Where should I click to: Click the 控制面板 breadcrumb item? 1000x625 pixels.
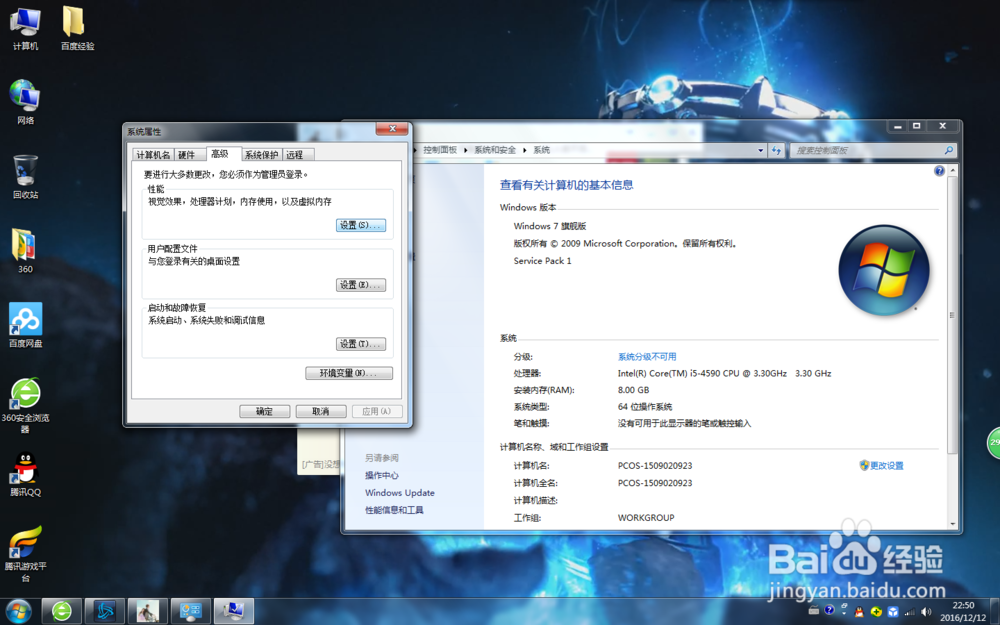pos(440,150)
